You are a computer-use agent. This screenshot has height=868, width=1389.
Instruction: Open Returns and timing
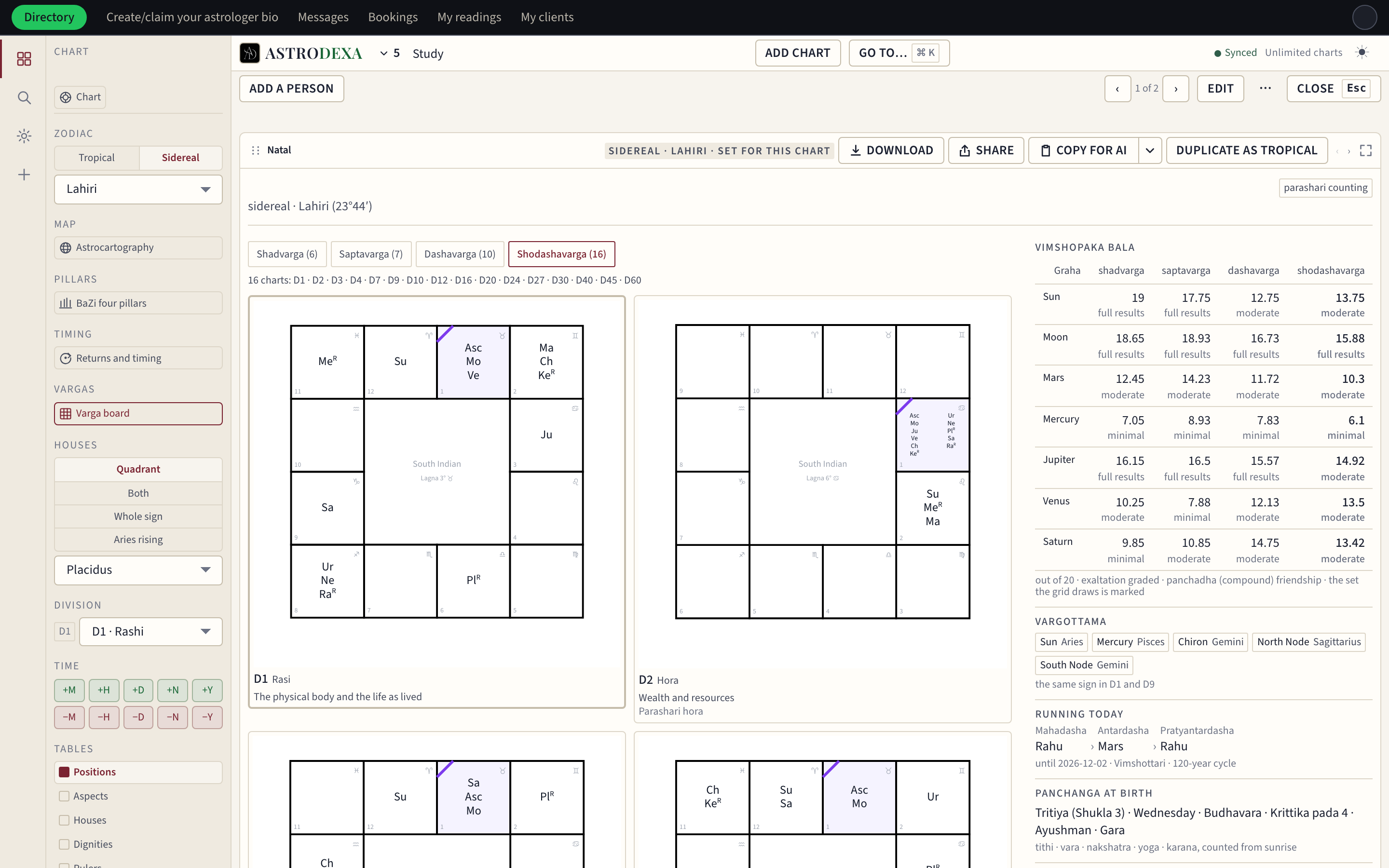[138, 358]
